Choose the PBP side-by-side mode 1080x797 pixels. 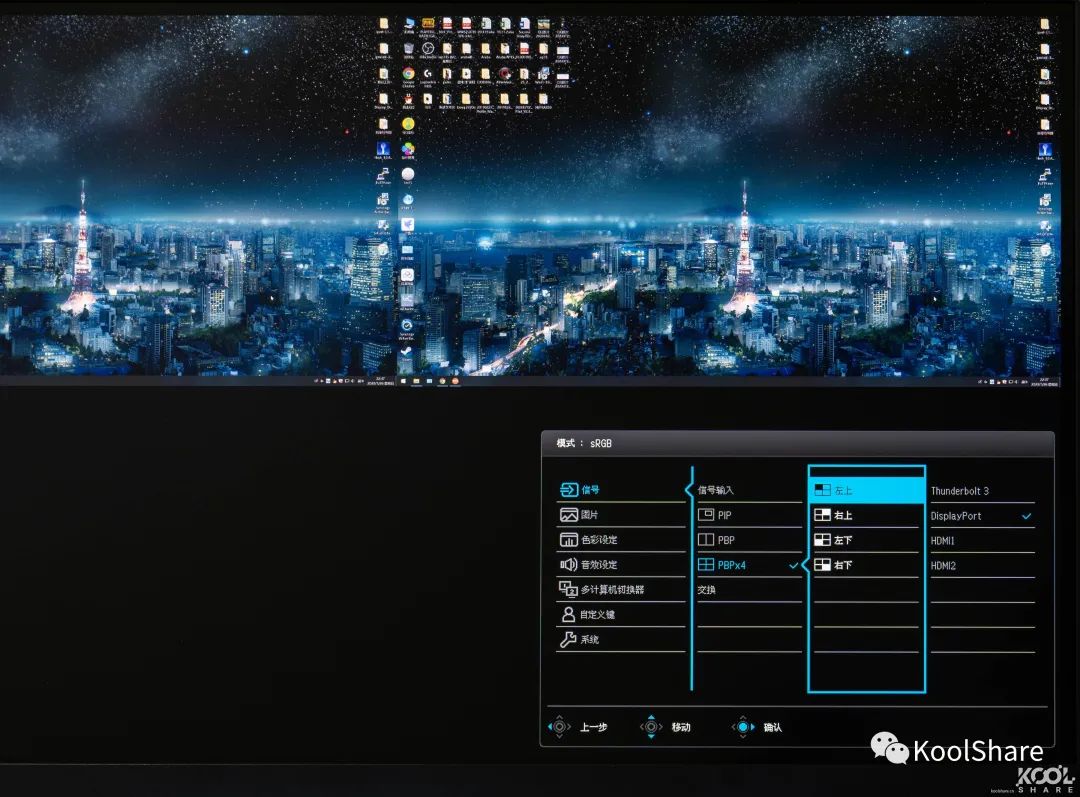(x=749, y=539)
